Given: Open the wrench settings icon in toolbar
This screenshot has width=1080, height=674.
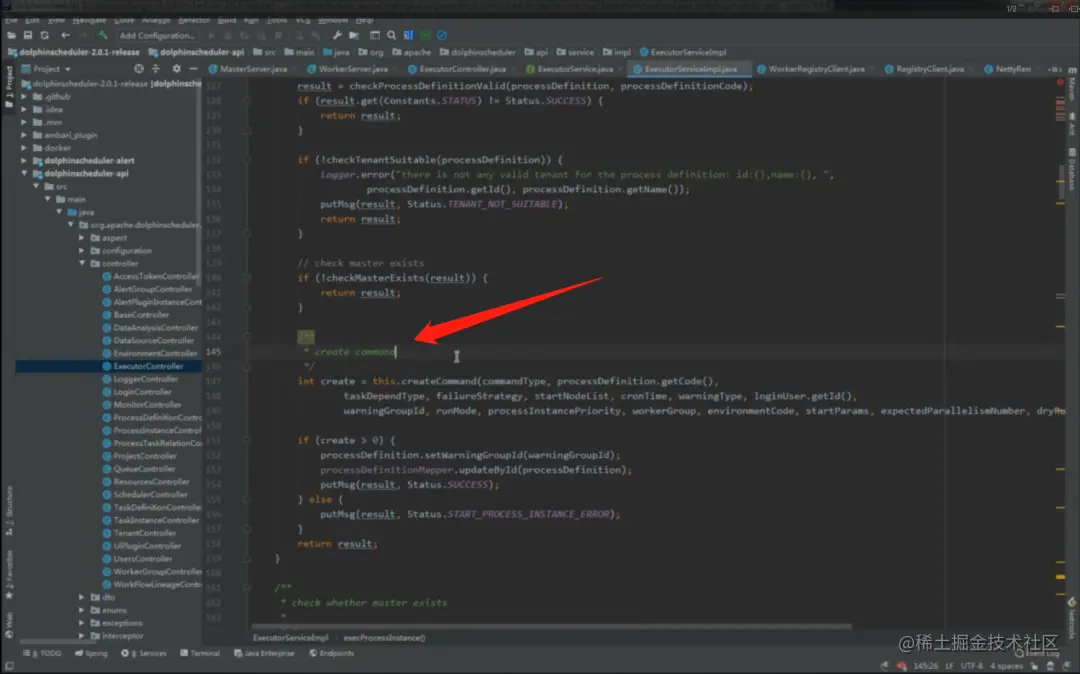Looking at the screenshot, I should 337,35.
